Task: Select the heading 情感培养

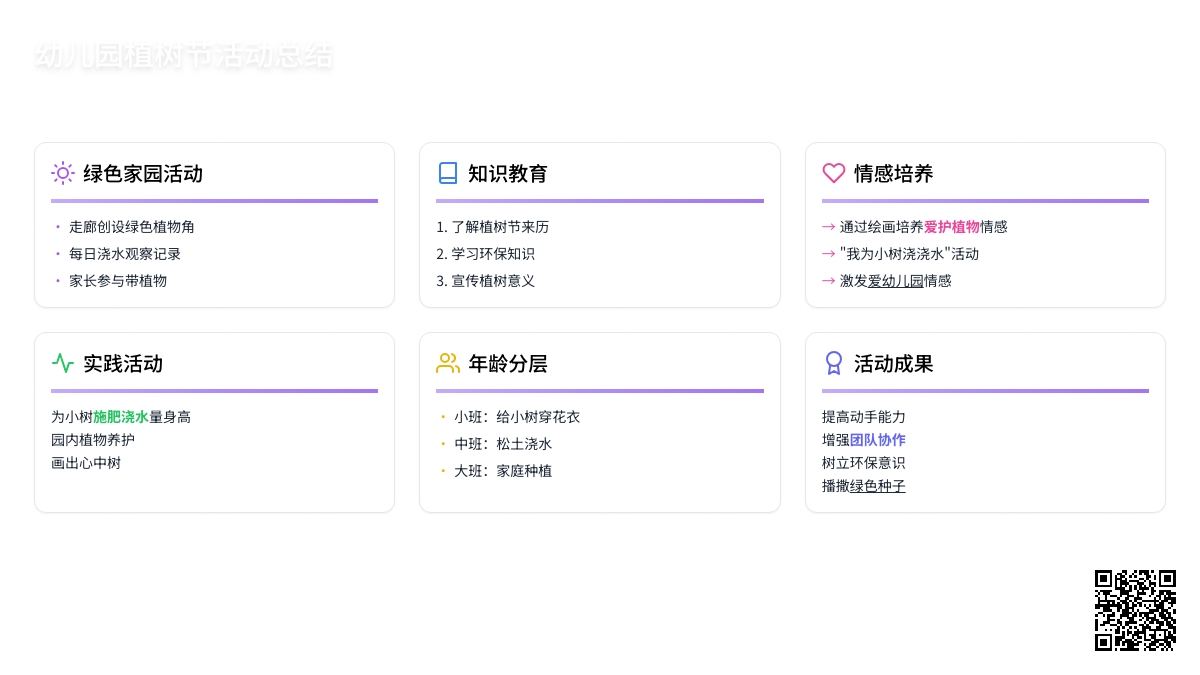Action: pos(894,174)
